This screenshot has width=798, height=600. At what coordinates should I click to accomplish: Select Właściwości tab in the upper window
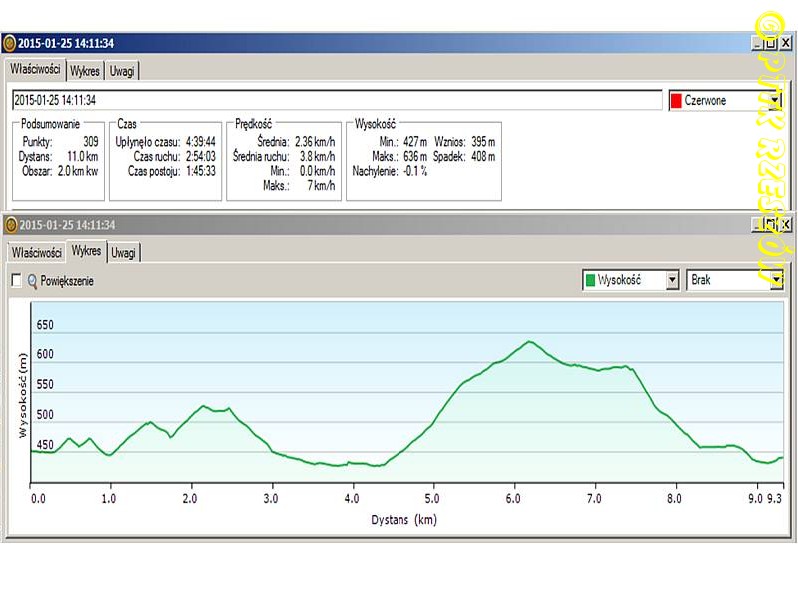36,71
